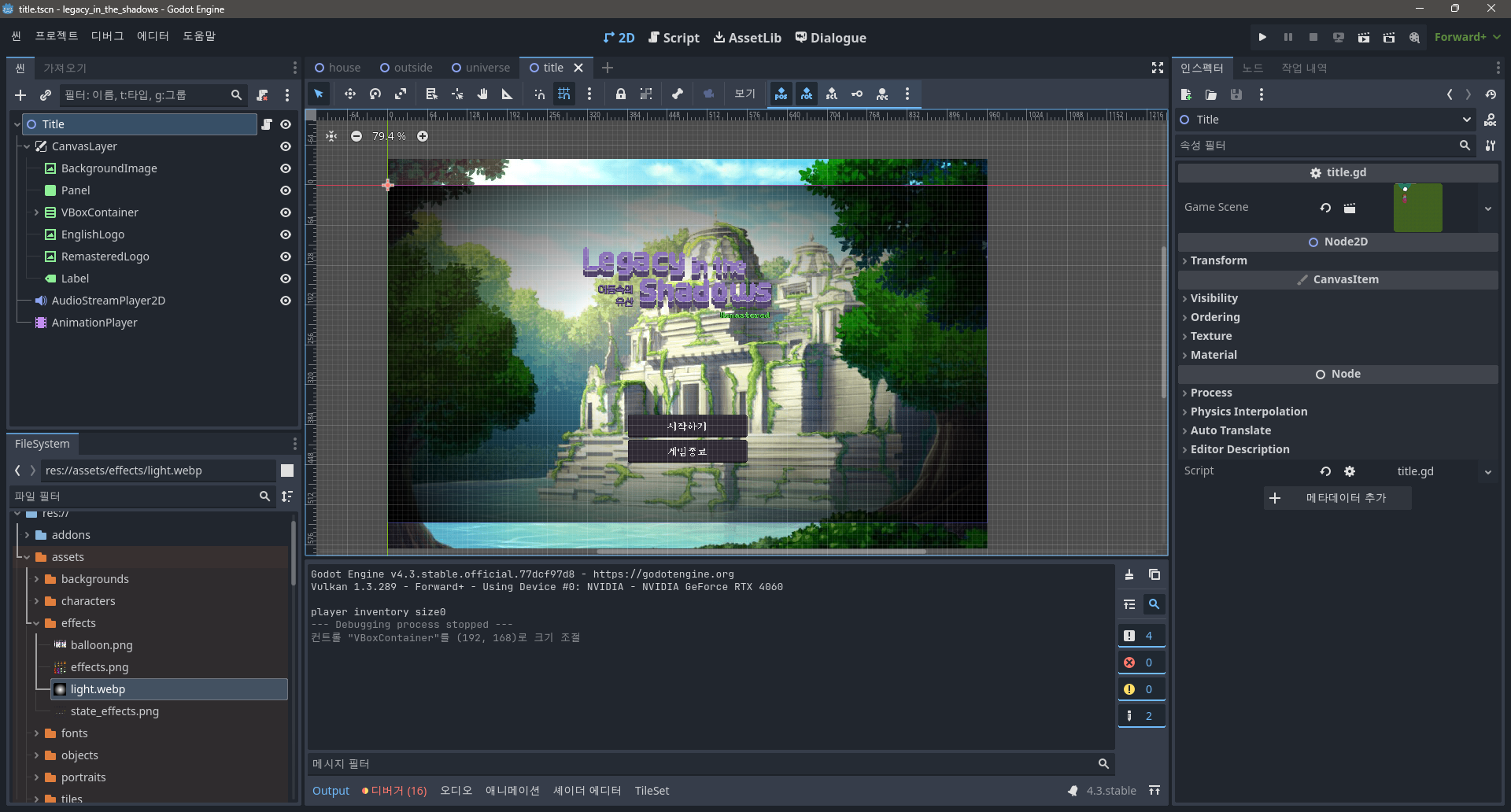Viewport: 1511px width, 812px height.
Task: Switch to the AssetLib workspace
Action: coord(747,38)
